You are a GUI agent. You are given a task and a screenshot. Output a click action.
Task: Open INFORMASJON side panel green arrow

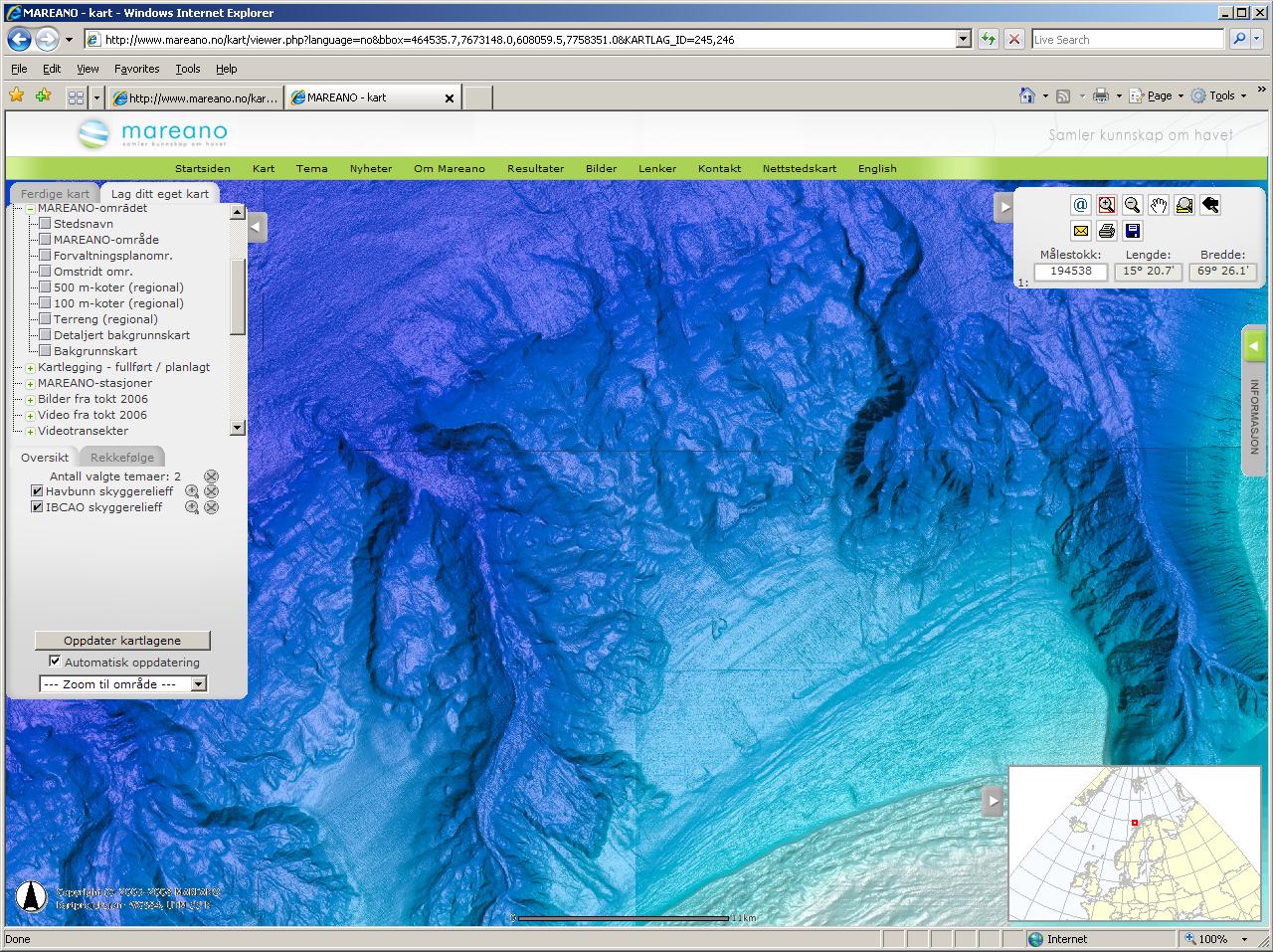point(1254,346)
